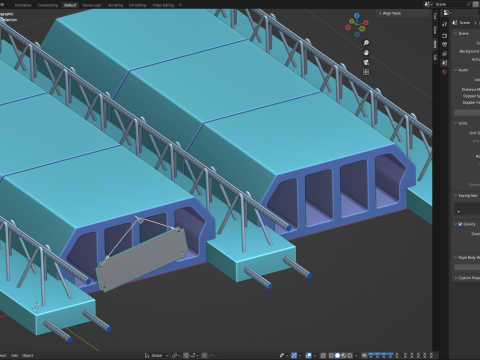Click the blue Z axis on the navigation gizmo
The width and height of the screenshot is (480, 360).
[x=357, y=15]
